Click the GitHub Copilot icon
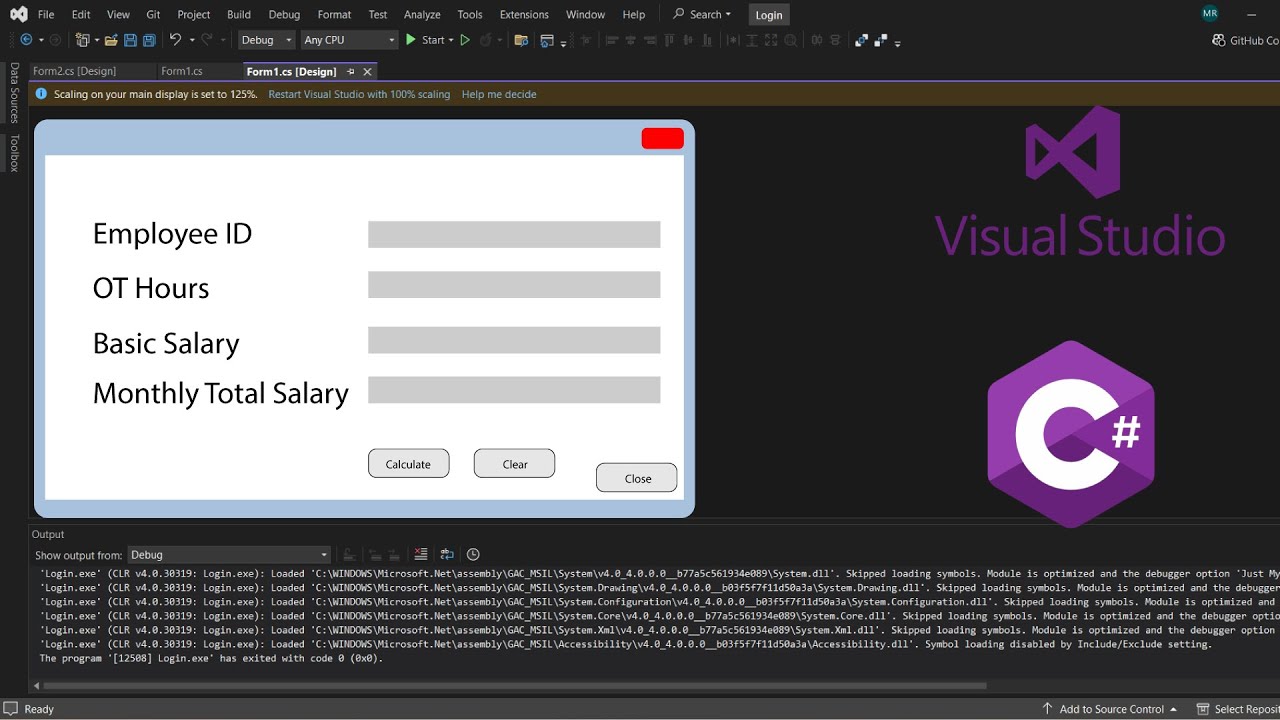 click(1219, 40)
